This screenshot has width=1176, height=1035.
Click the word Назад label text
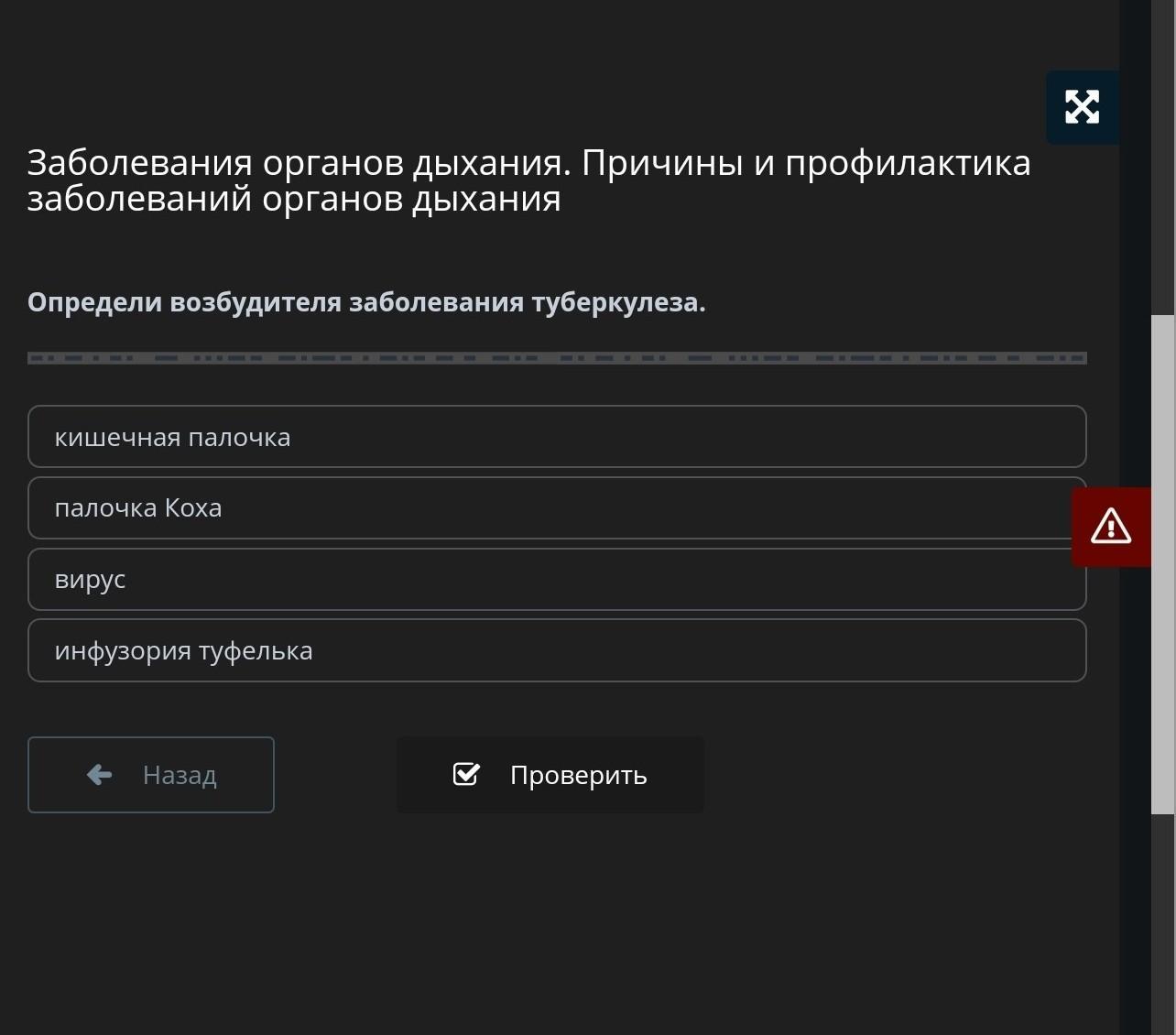(180, 775)
